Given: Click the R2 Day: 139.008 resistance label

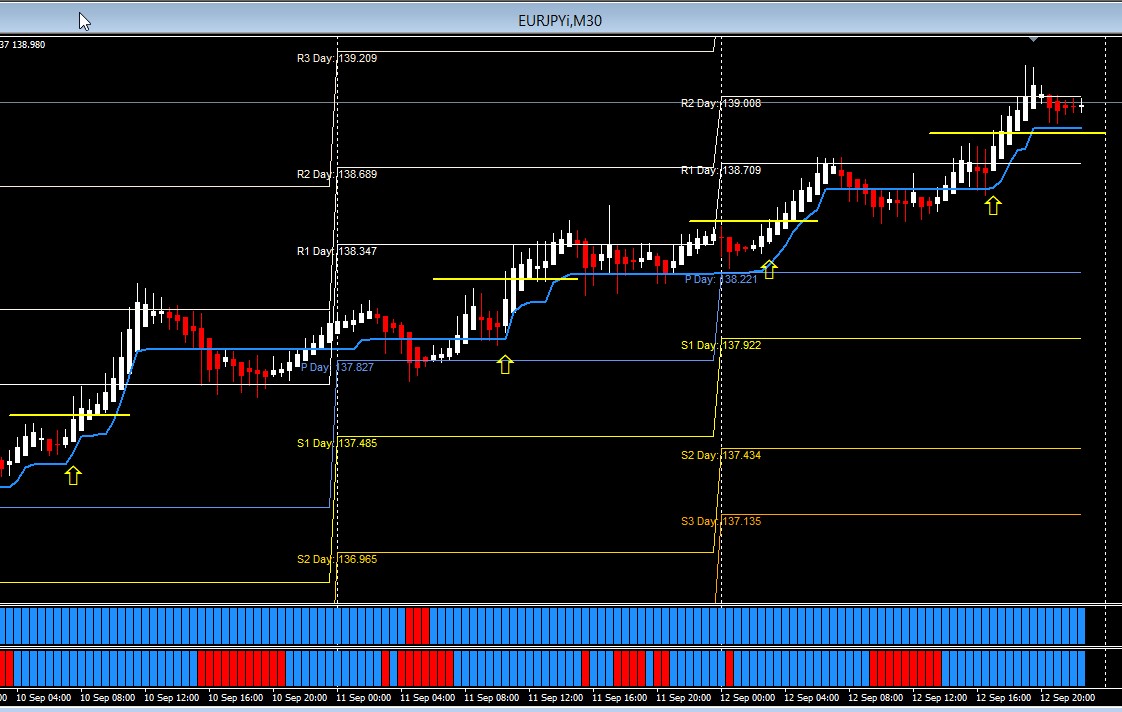Looking at the screenshot, I should pos(721,103).
